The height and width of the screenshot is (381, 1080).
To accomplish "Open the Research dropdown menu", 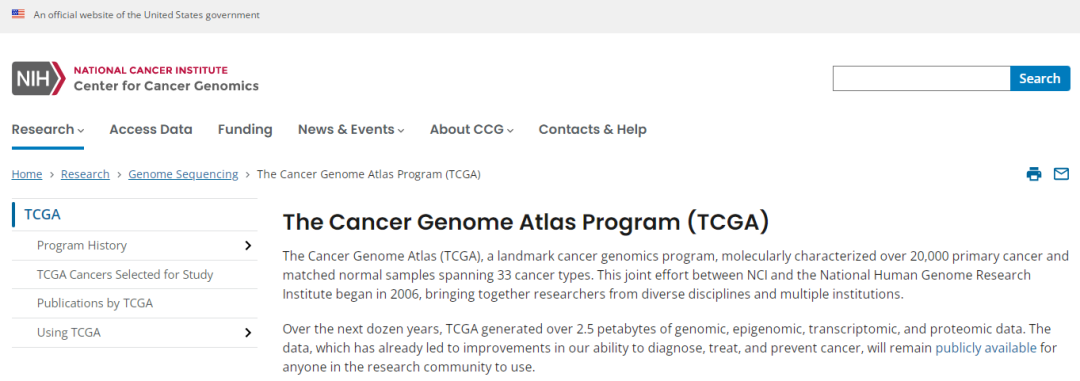I will [x=48, y=130].
